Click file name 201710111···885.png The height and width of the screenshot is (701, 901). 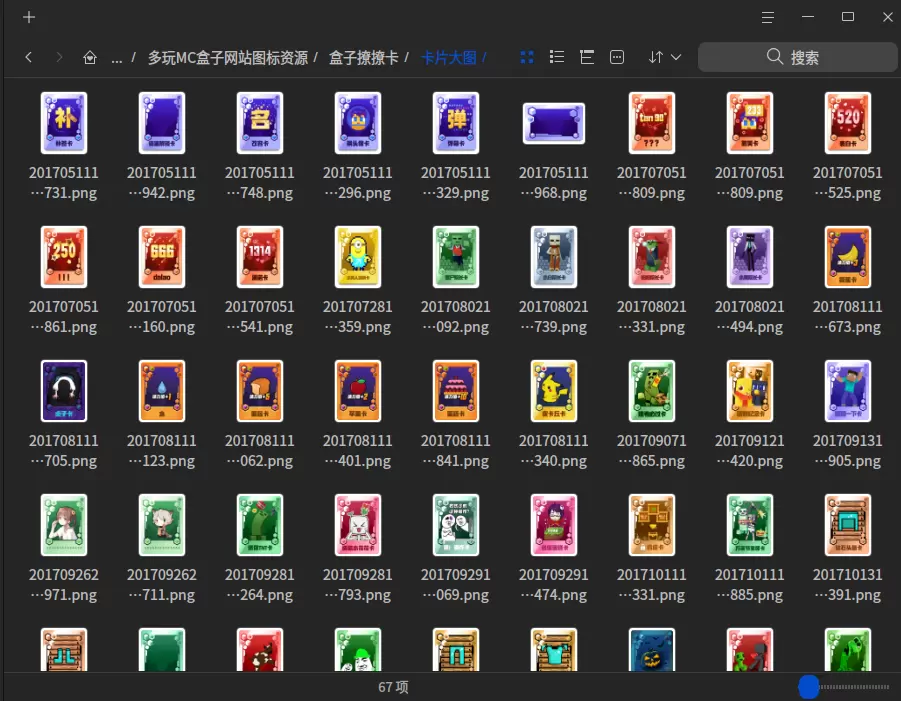pyautogui.click(x=749, y=584)
